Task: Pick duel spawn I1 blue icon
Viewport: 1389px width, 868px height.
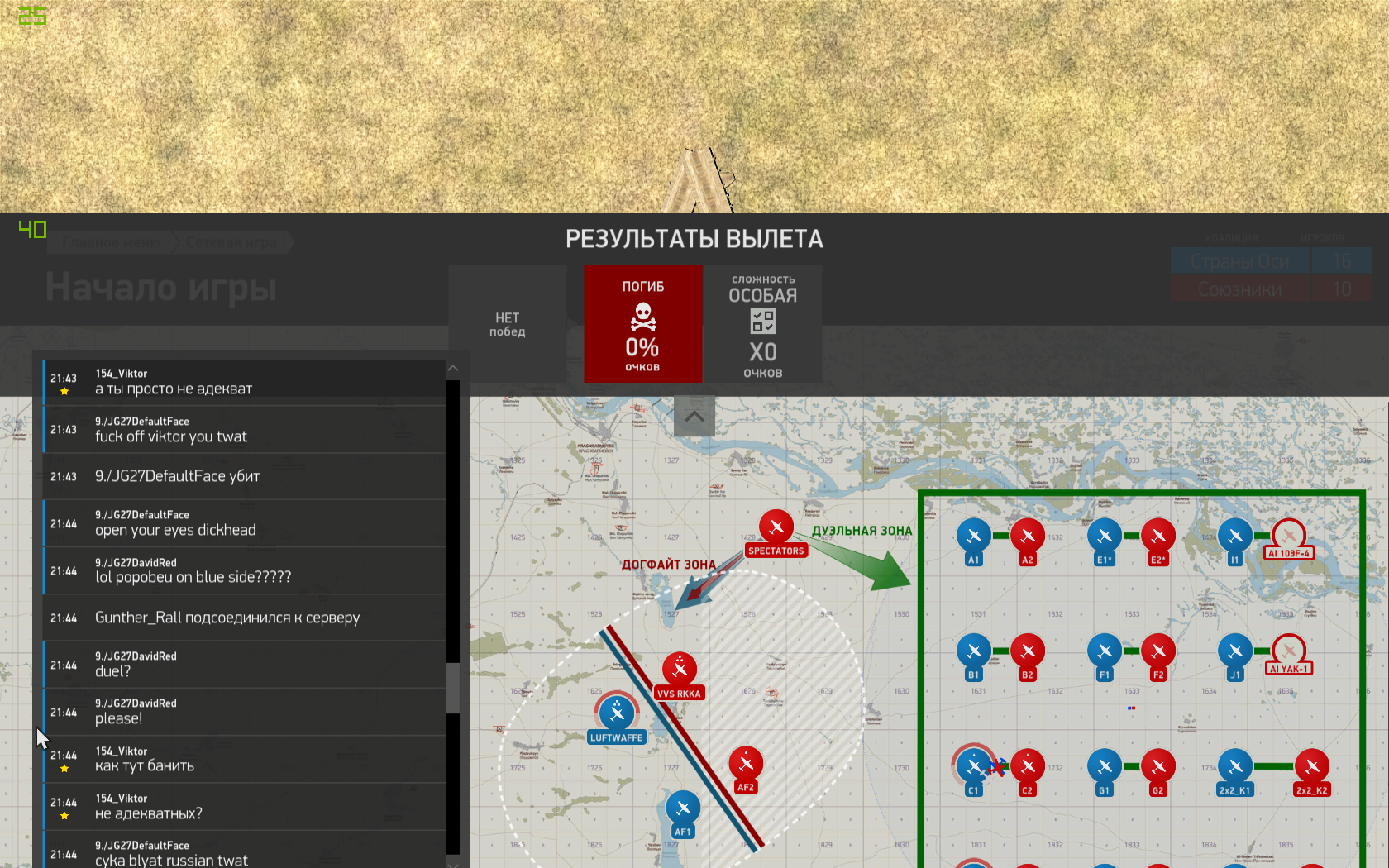Action: tap(1235, 537)
